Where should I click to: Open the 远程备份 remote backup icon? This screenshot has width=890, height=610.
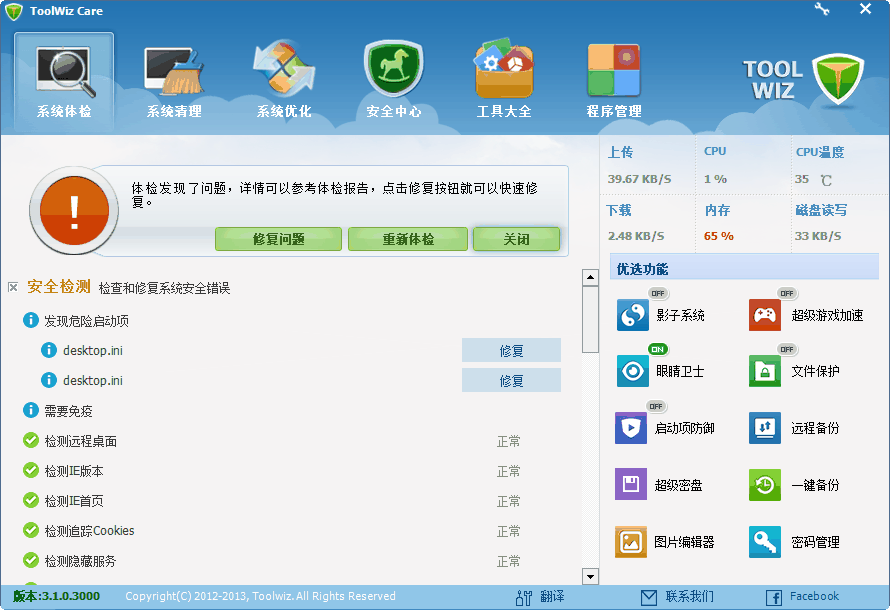[765, 428]
